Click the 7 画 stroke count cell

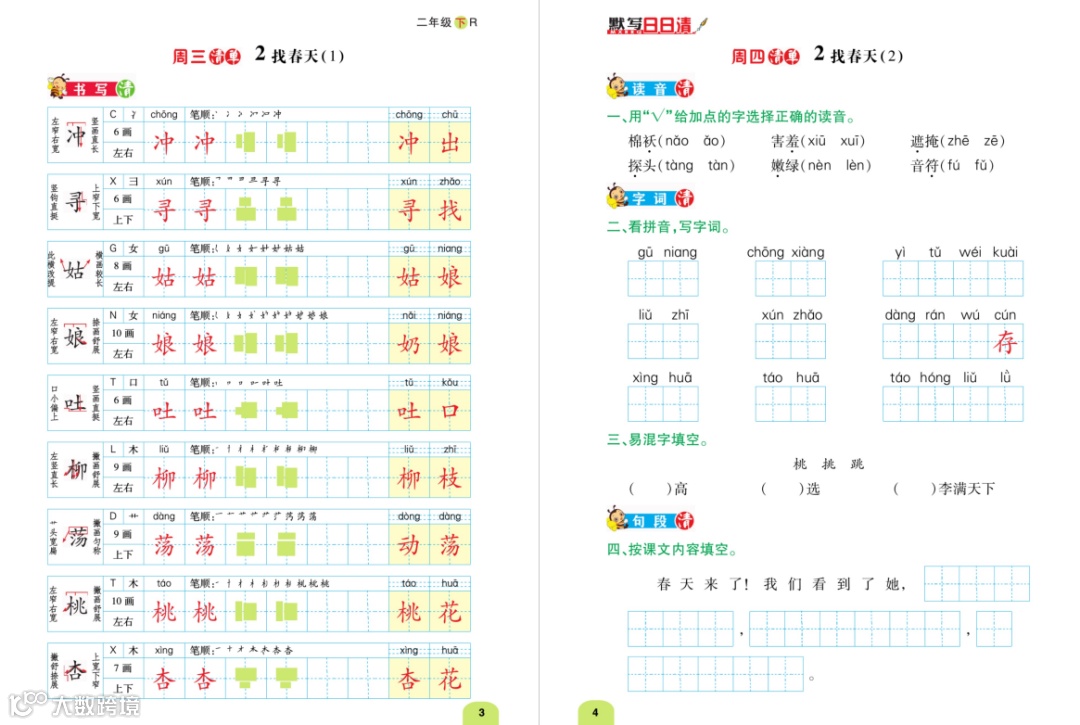tap(123, 668)
